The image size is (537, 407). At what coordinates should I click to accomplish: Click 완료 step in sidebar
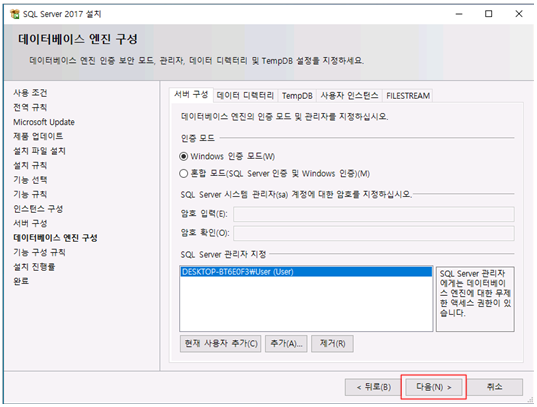point(21,281)
